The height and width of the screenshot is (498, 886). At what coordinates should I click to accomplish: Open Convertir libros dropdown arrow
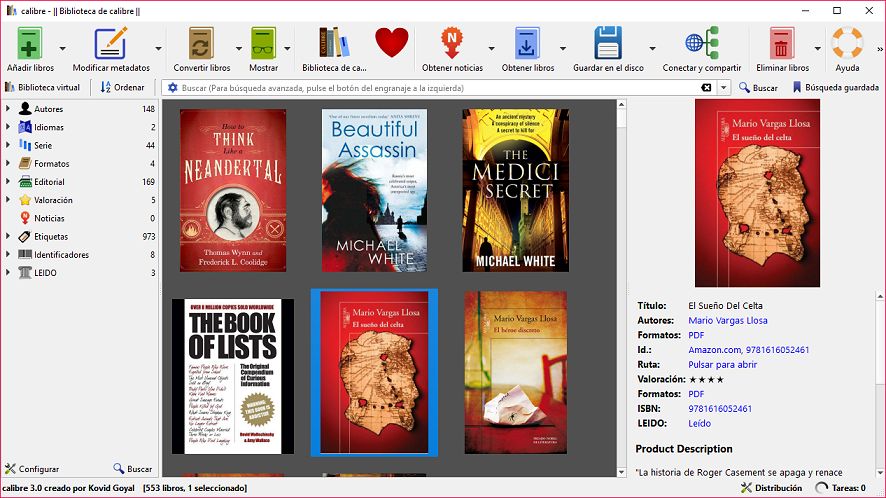tap(238, 49)
